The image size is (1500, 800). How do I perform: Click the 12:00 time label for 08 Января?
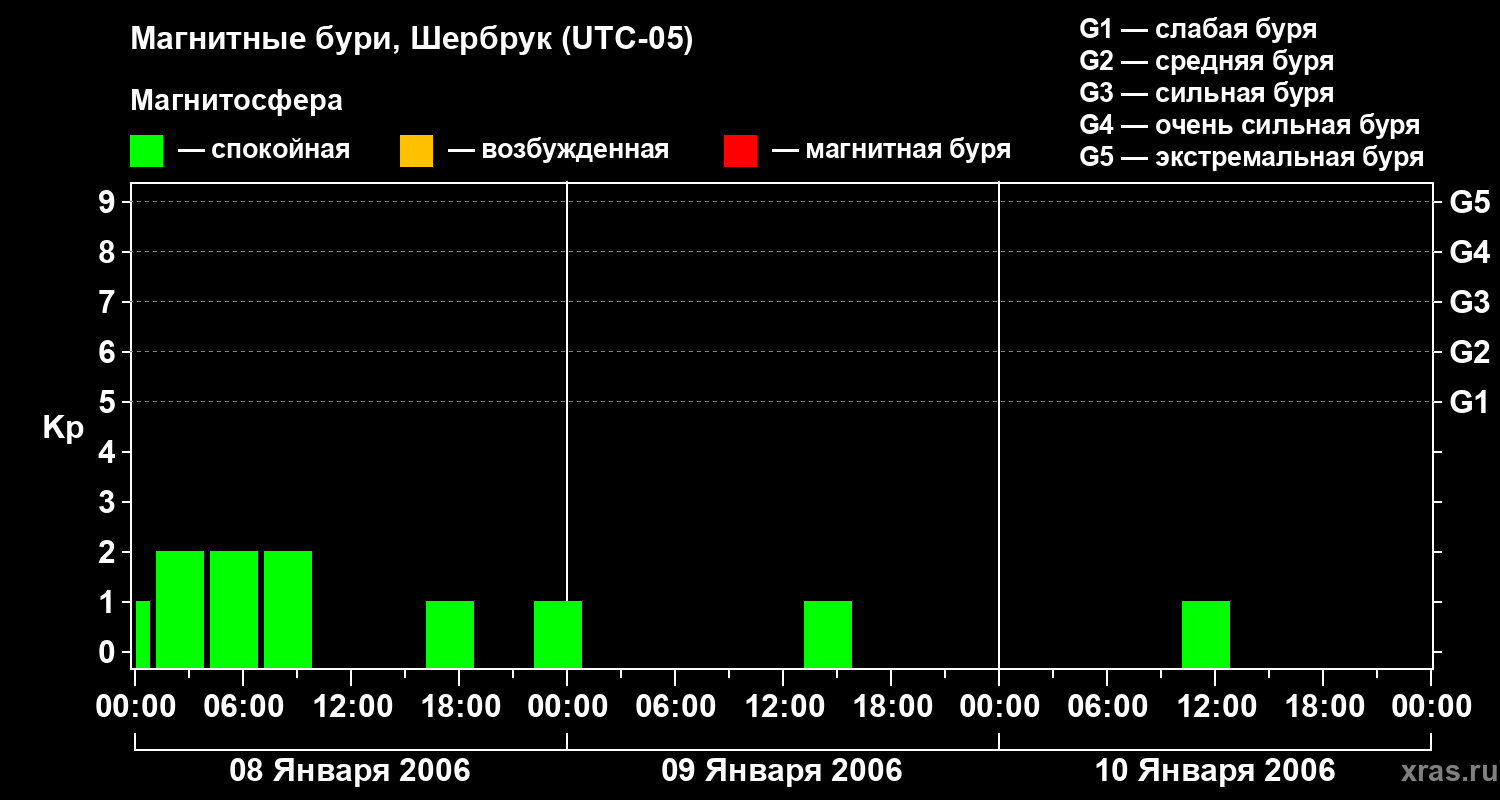coord(351,707)
